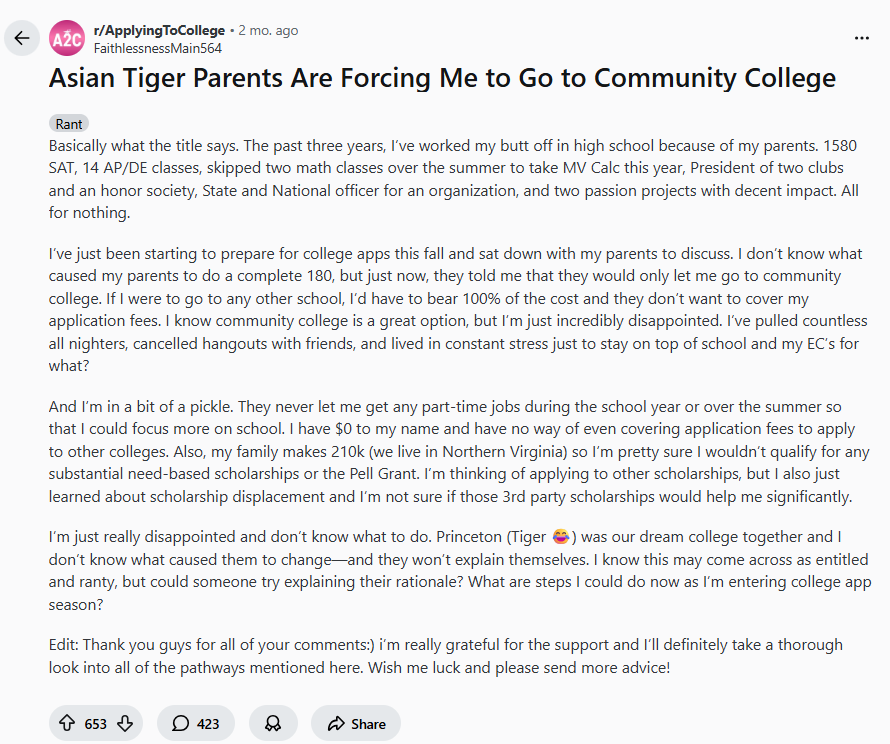
Task: Filter posts by the Rant flair
Action: pyautogui.click(x=69, y=124)
